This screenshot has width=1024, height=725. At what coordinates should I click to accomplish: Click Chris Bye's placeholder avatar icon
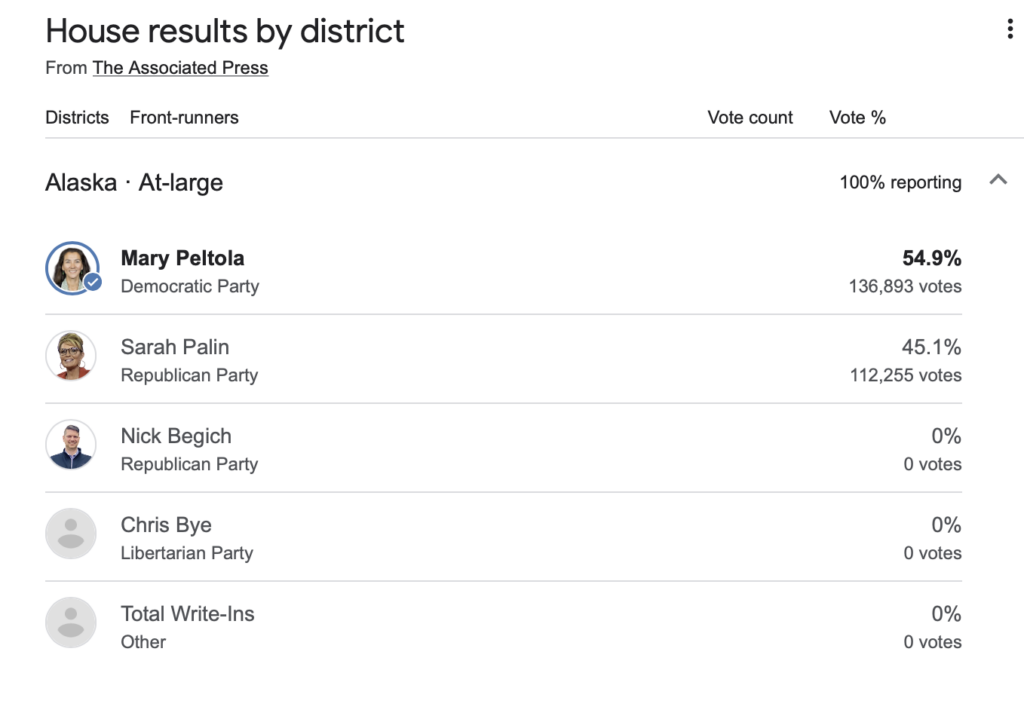(x=71, y=534)
